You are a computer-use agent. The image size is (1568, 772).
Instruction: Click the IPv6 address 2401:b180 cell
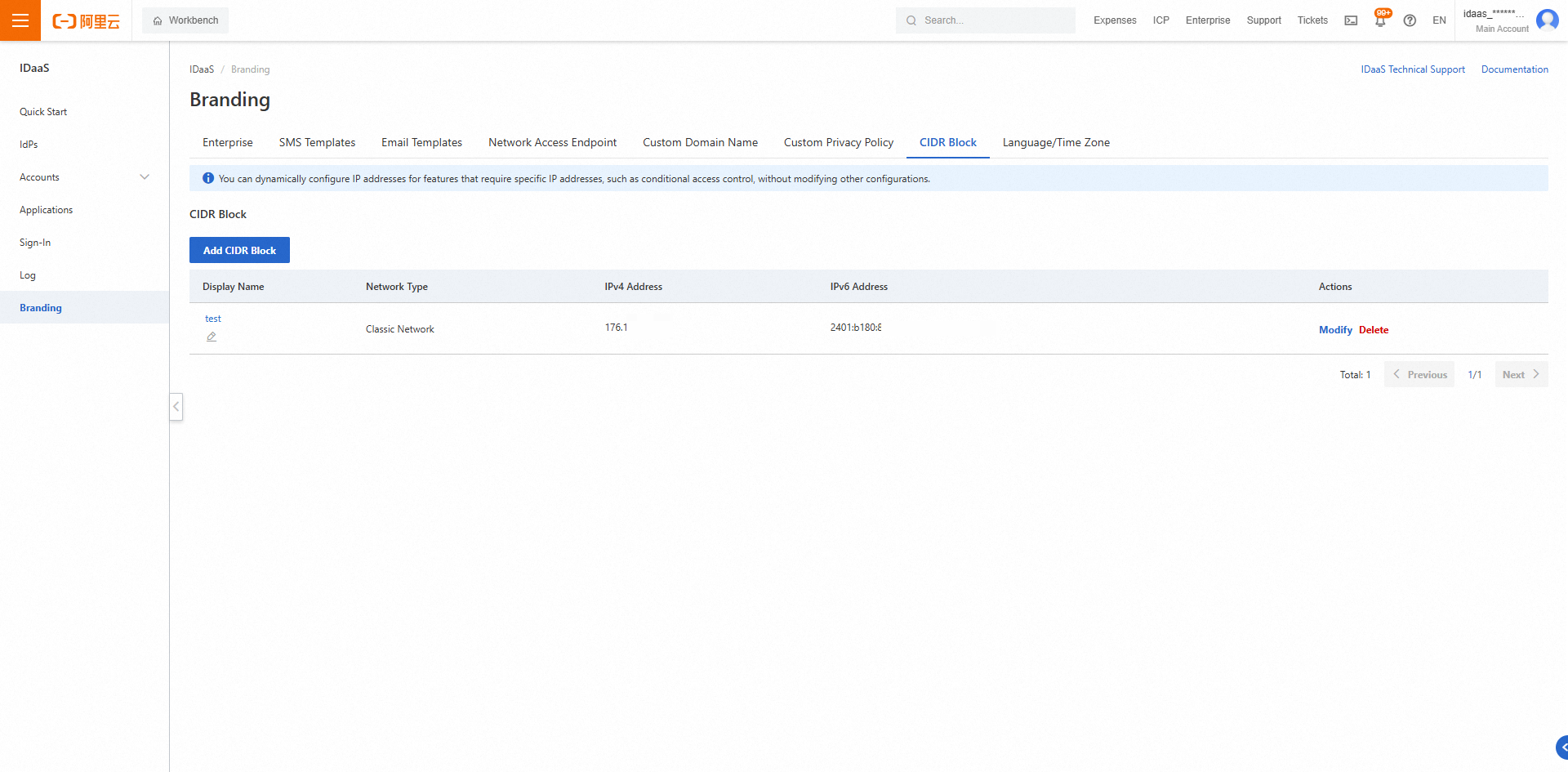(856, 328)
